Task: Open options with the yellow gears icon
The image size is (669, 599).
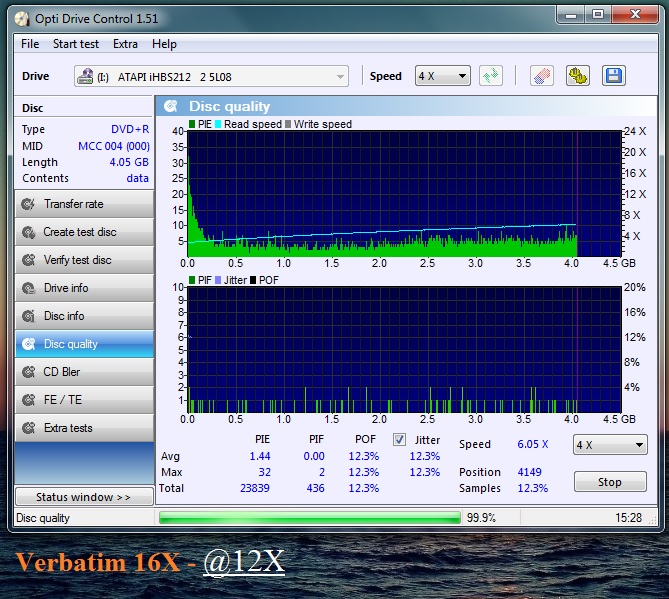Action: (x=578, y=76)
